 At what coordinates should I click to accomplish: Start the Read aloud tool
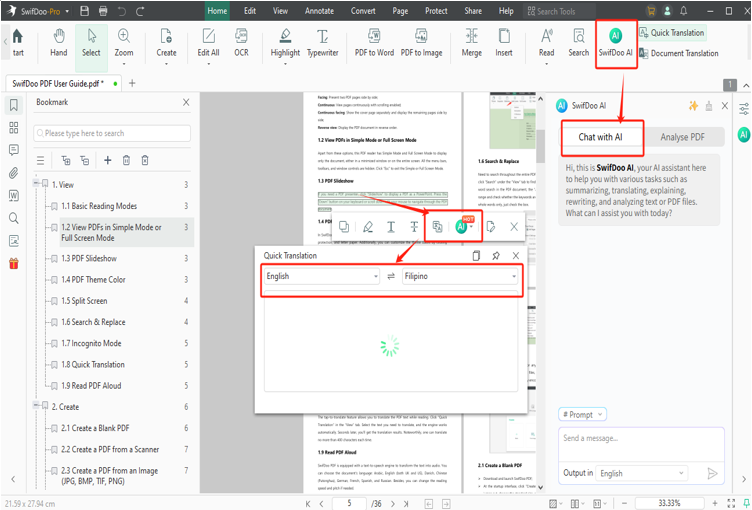[x=546, y=43]
